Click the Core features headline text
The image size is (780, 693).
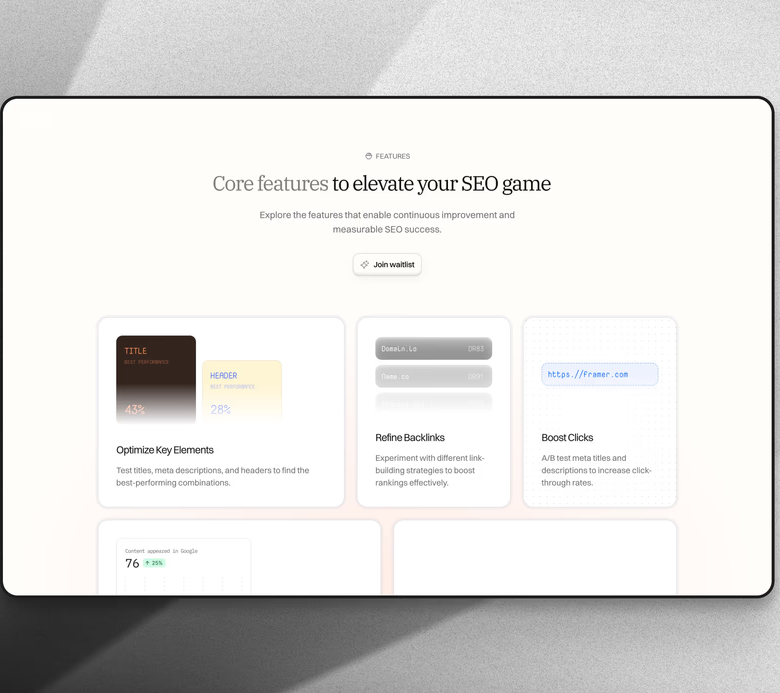coord(381,184)
